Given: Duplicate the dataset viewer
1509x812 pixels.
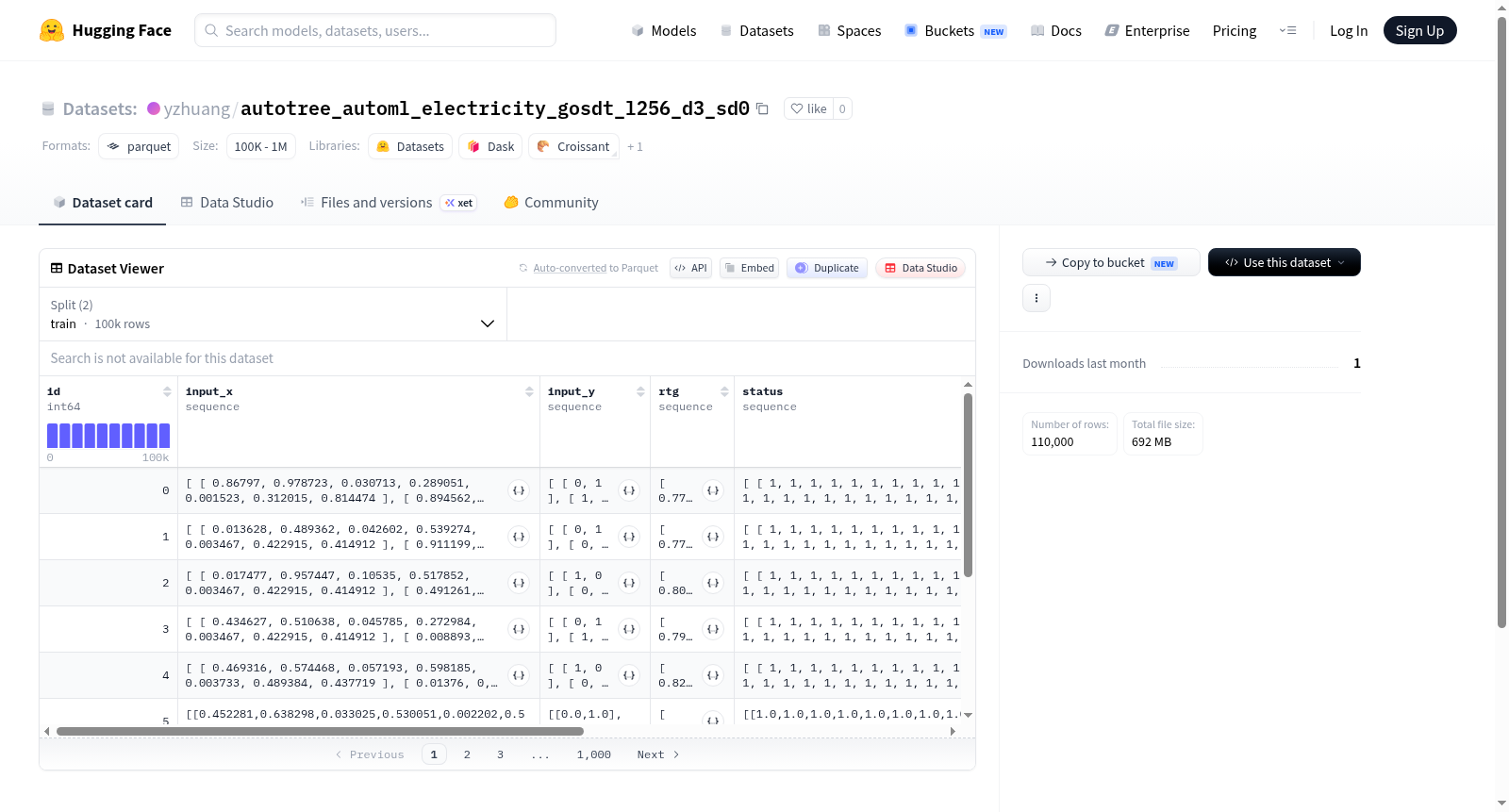Looking at the screenshot, I should (x=827, y=268).
